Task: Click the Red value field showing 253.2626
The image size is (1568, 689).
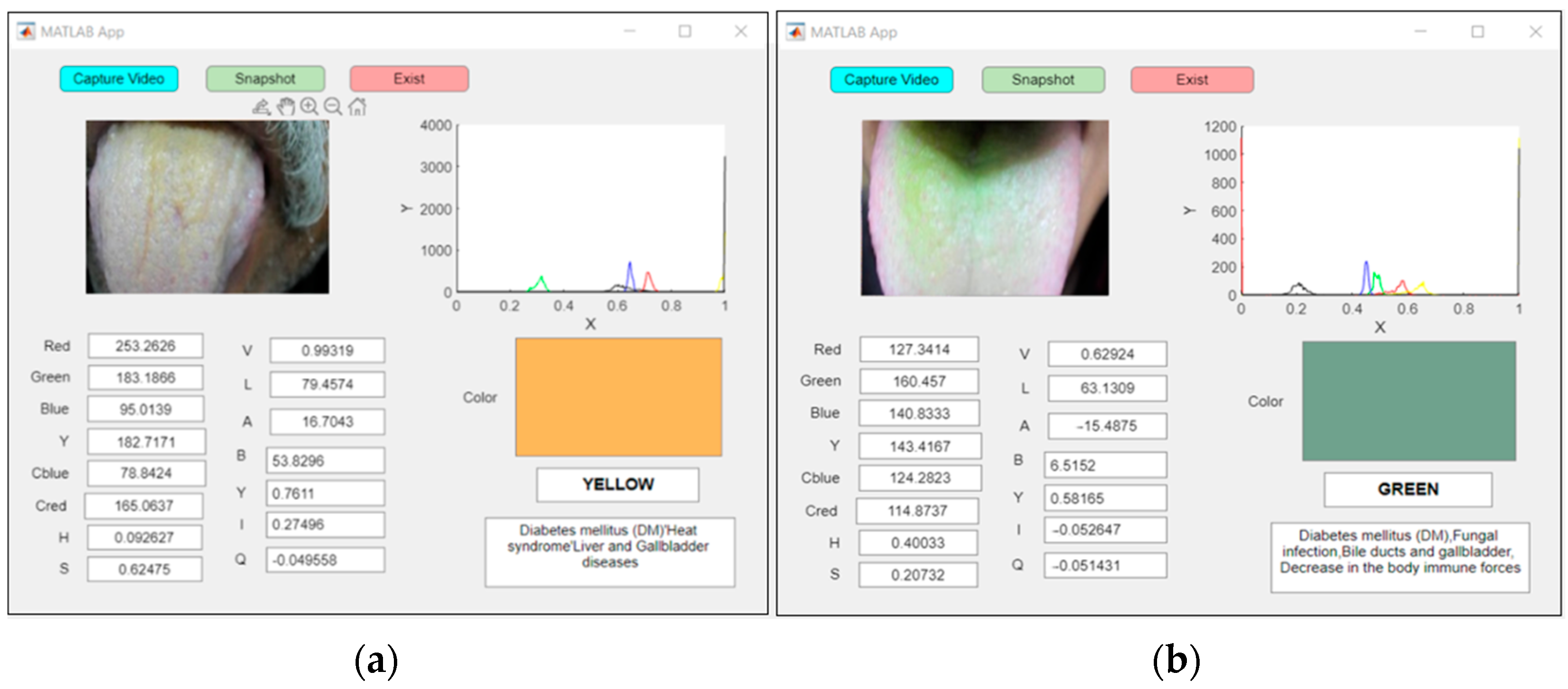Action: (x=145, y=346)
